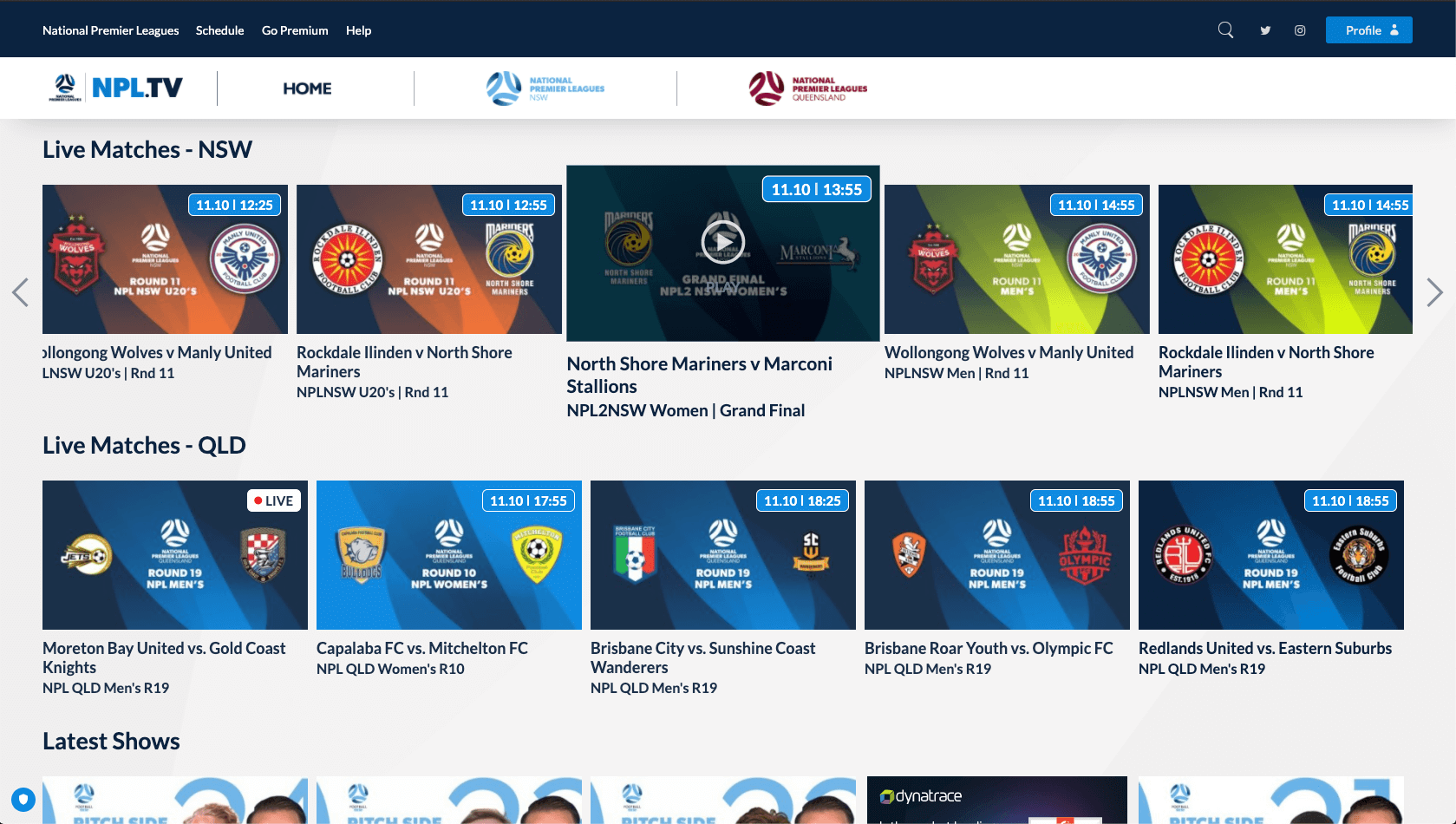The image size is (1456, 824).
Task: Click the 11.10 | 17:55 time badge
Action: pyautogui.click(x=528, y=501)
